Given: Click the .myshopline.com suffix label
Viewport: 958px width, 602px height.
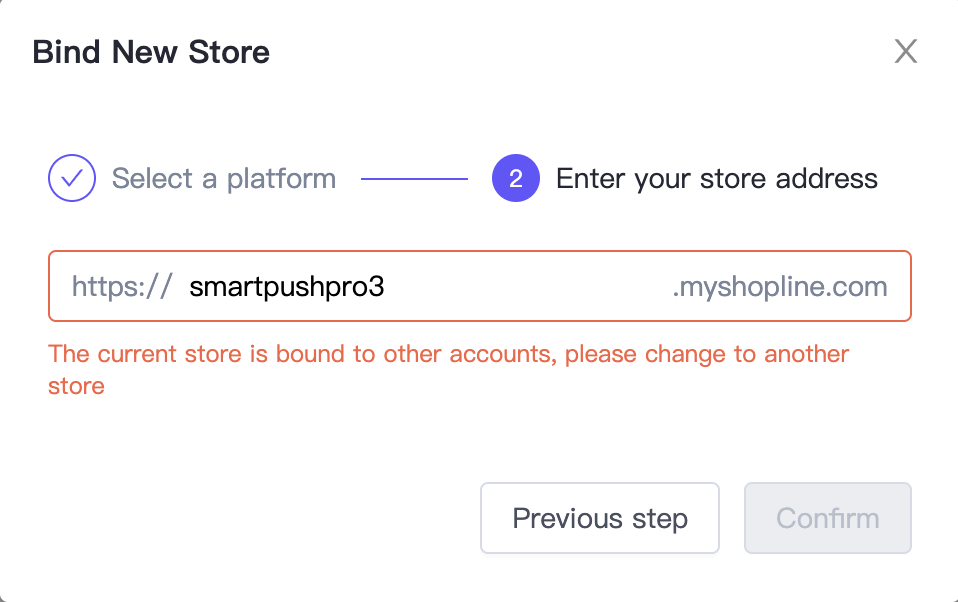Looking at the screenshot, I should pyautogui.click(x=780, y=287).
